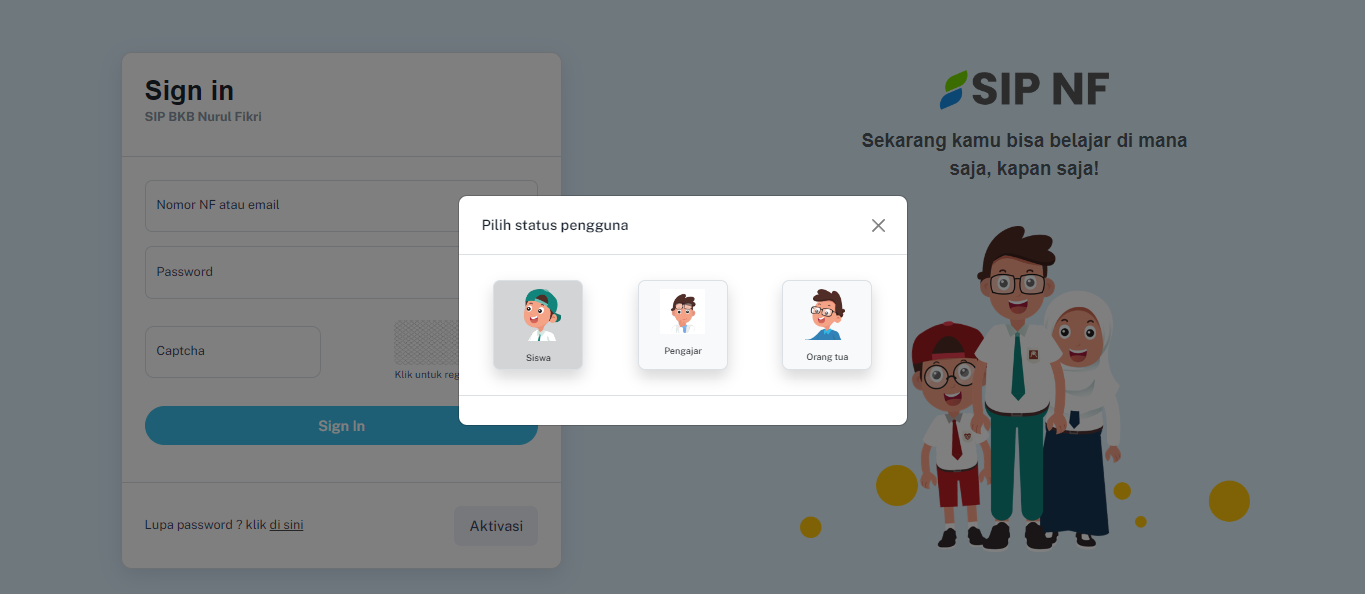Click the captcha image to regenerate
Screen dimensions: 1365x594
point(426,342)
